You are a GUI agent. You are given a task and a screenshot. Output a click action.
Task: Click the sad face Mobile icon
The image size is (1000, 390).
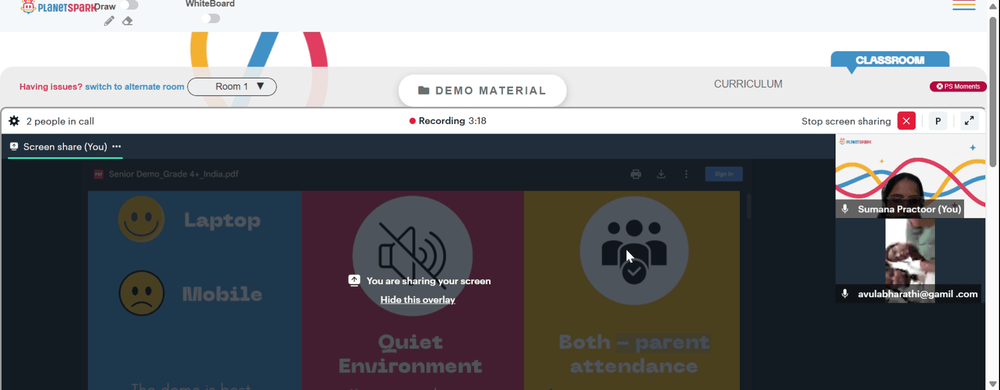tap(142, 292)
